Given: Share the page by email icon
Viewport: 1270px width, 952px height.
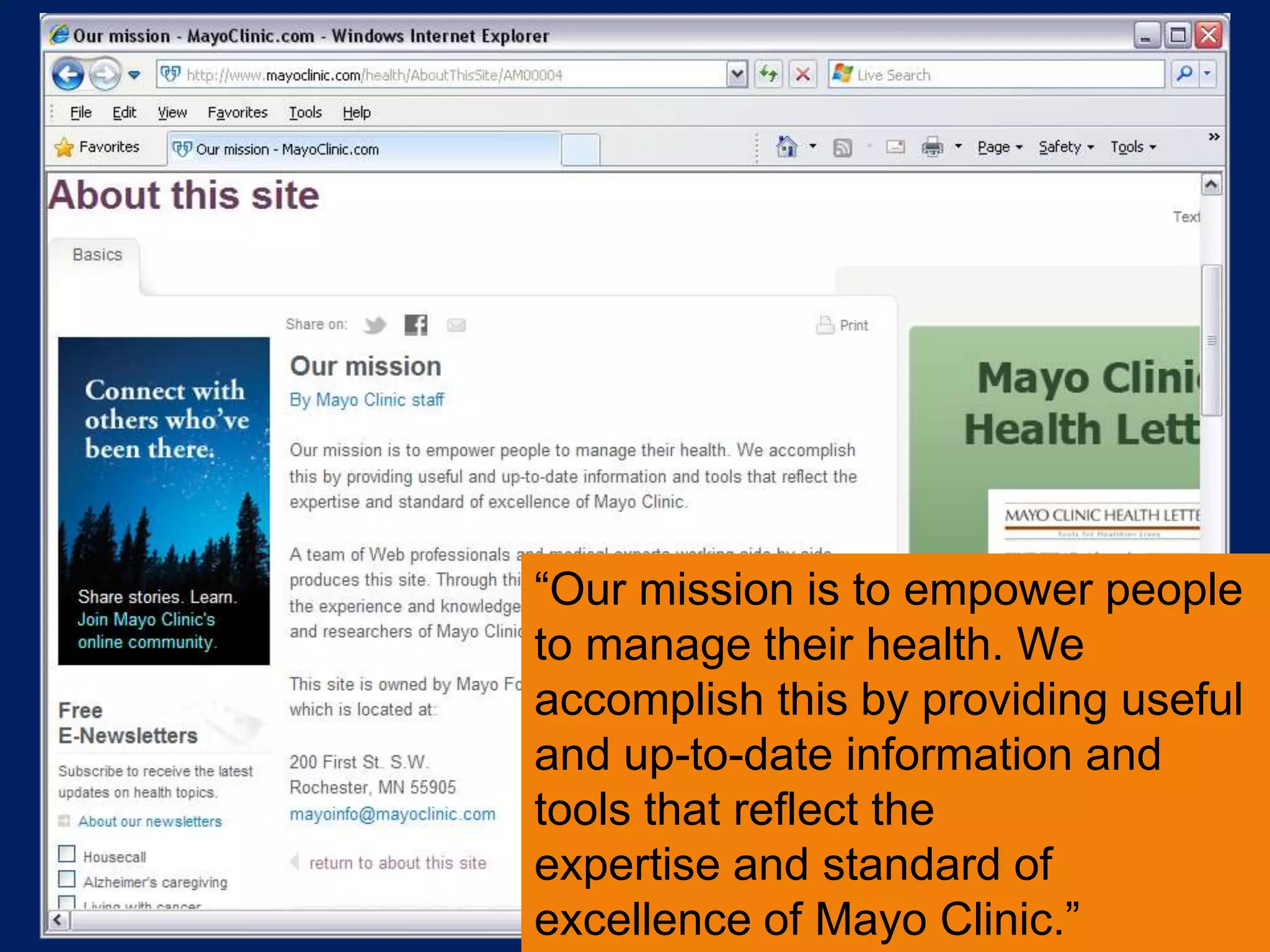Looking at the screenshot, I should 456,325.
